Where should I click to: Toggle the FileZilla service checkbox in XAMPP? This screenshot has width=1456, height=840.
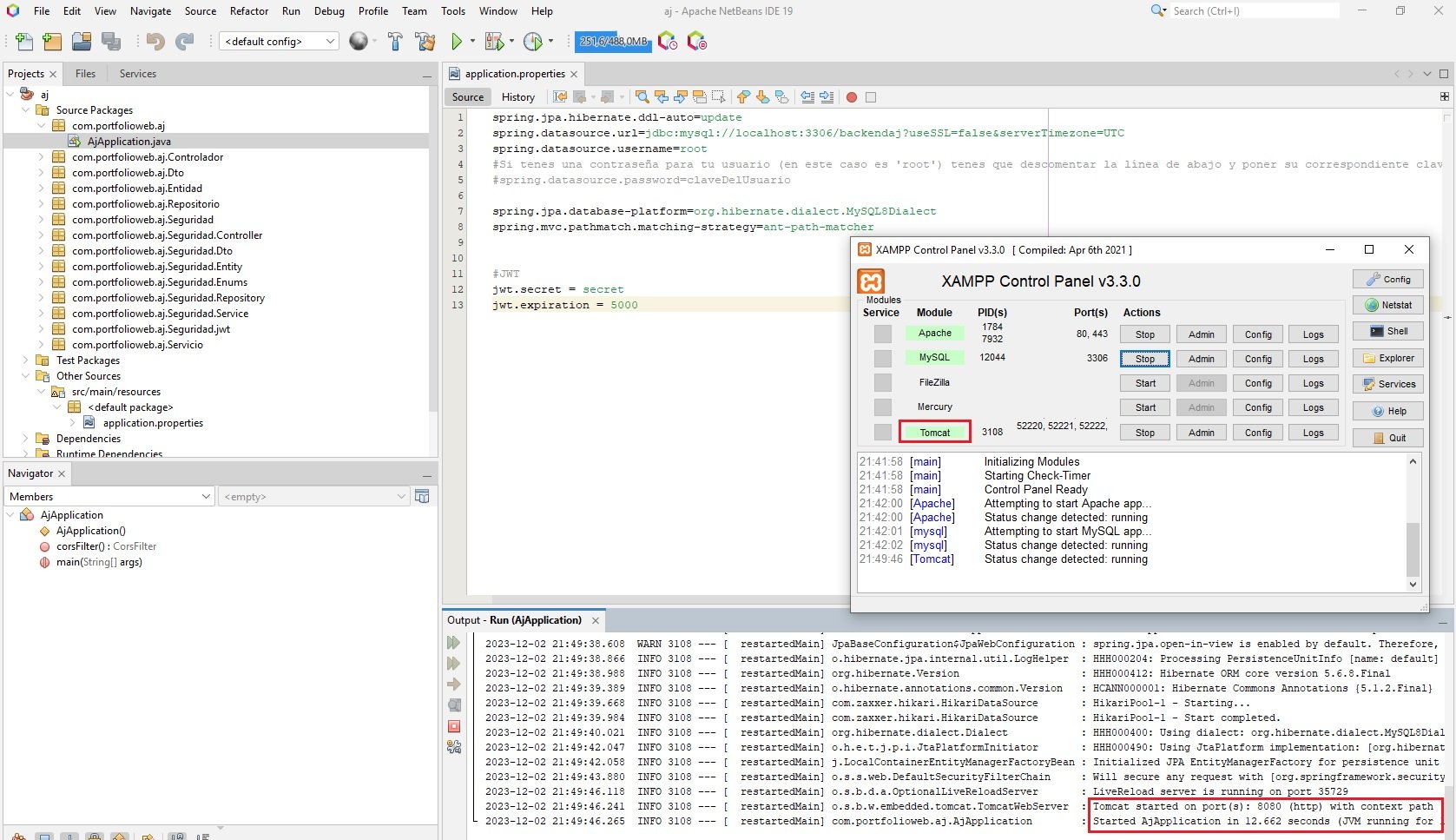pos(883,382)
